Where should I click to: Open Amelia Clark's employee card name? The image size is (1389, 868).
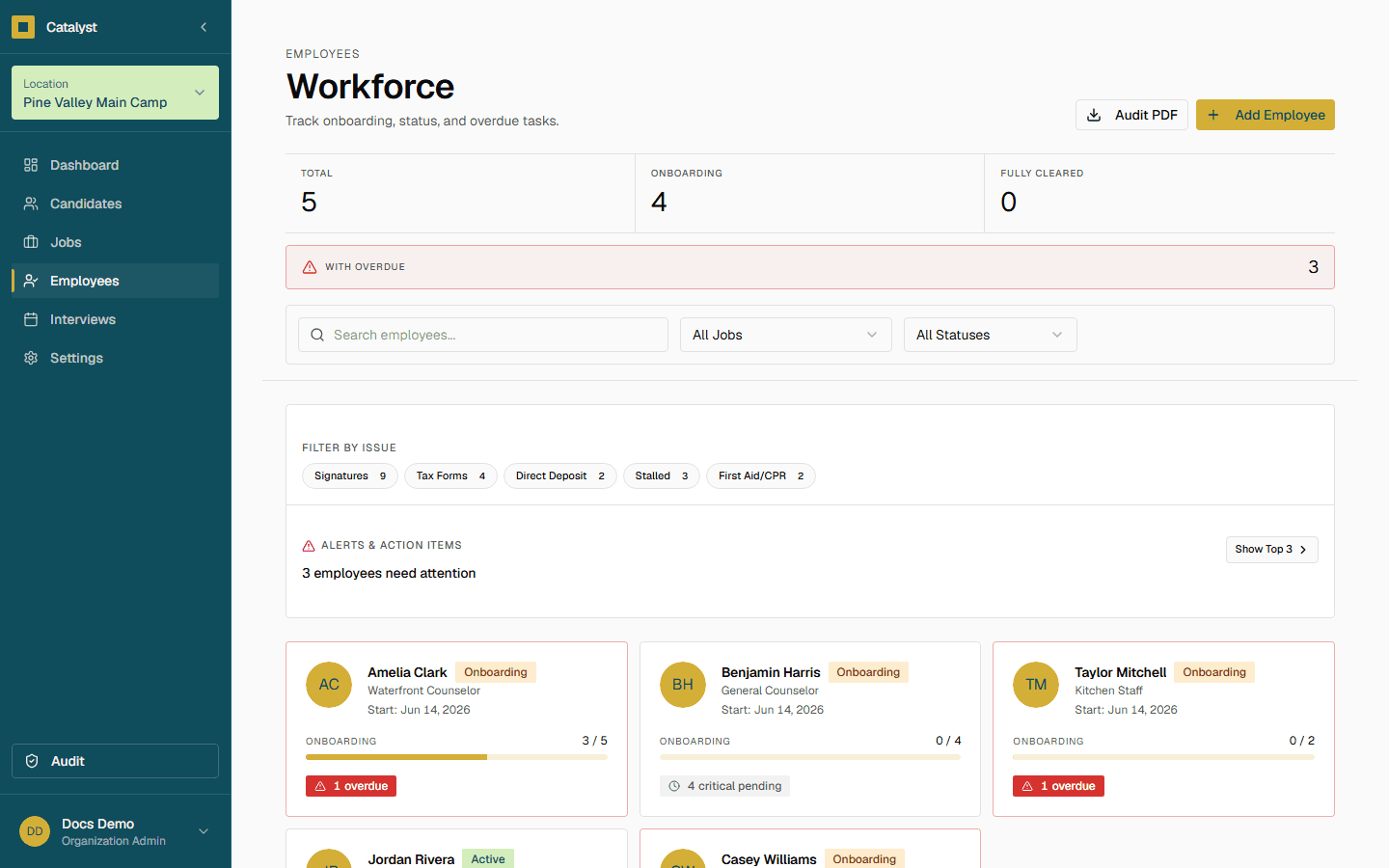point(407,672)
